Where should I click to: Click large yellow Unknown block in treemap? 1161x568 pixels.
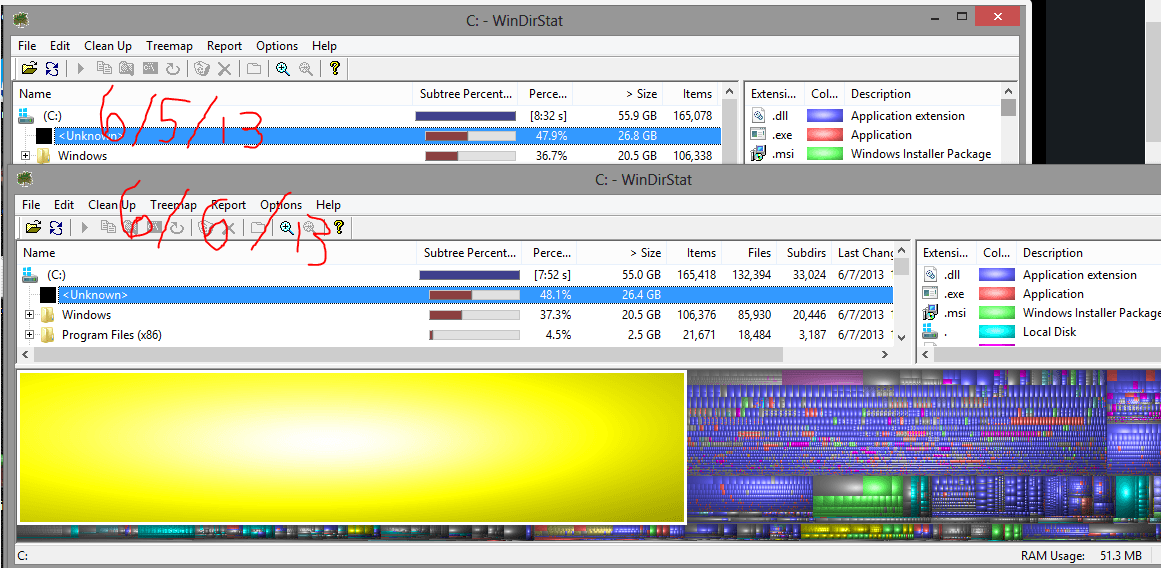[352, 448]
